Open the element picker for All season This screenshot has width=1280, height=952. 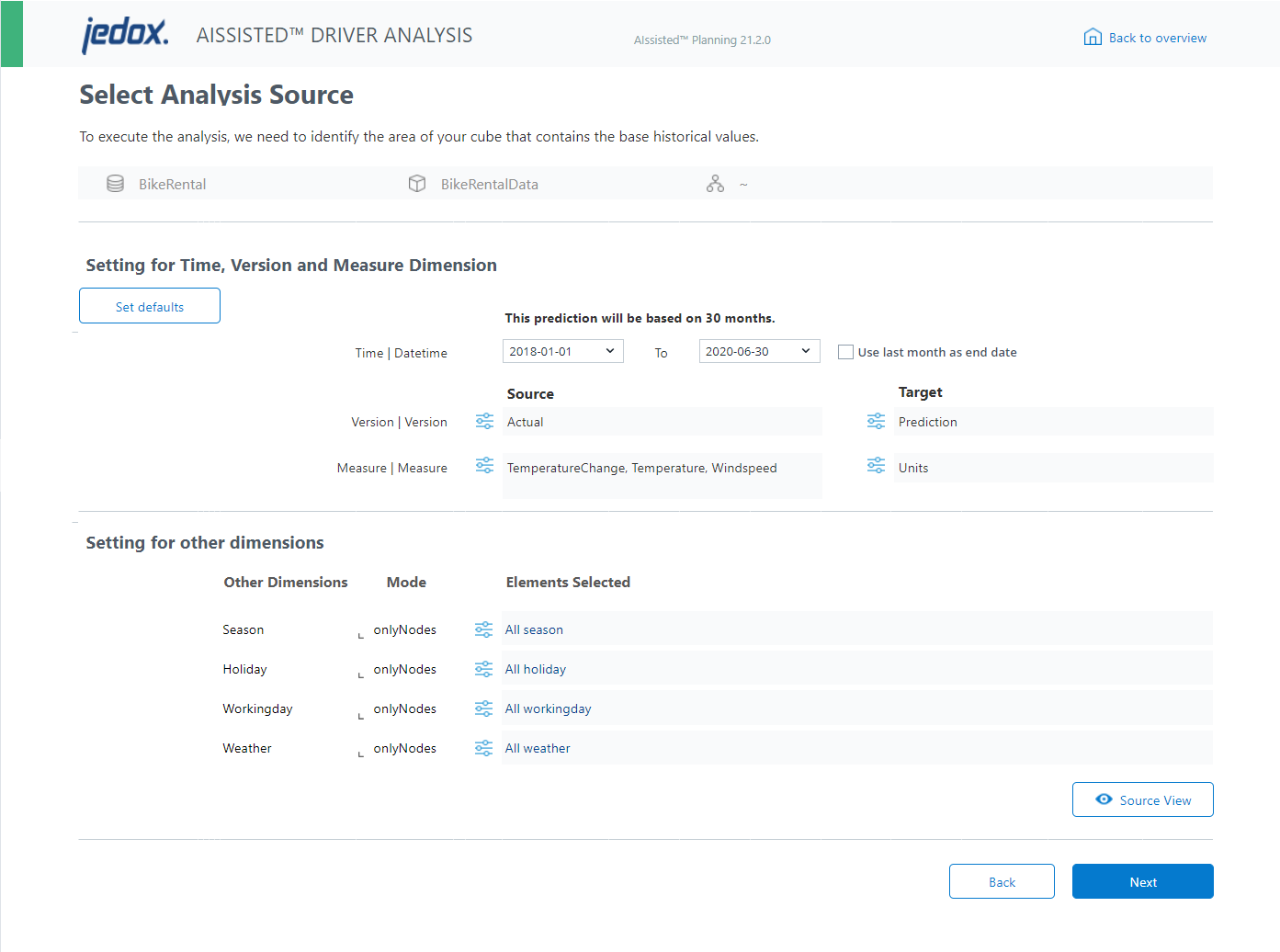click(484, 629)
